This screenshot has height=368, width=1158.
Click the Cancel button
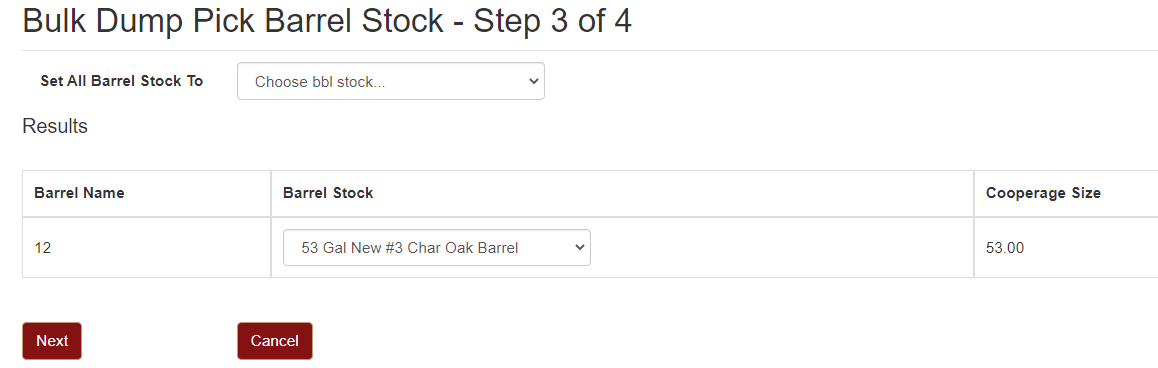275,341
